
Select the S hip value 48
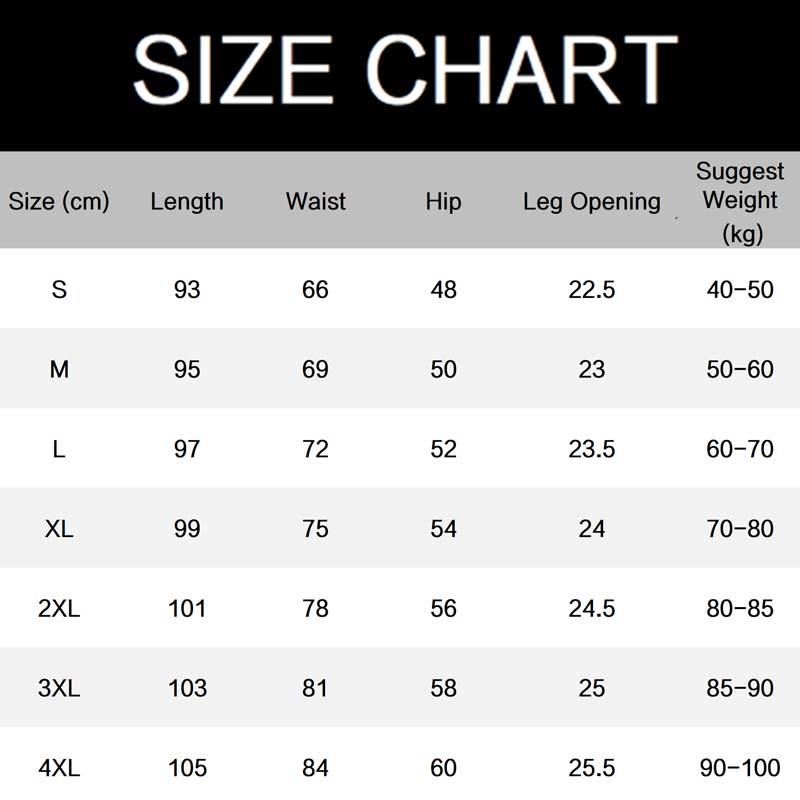[x=443, y=290]
